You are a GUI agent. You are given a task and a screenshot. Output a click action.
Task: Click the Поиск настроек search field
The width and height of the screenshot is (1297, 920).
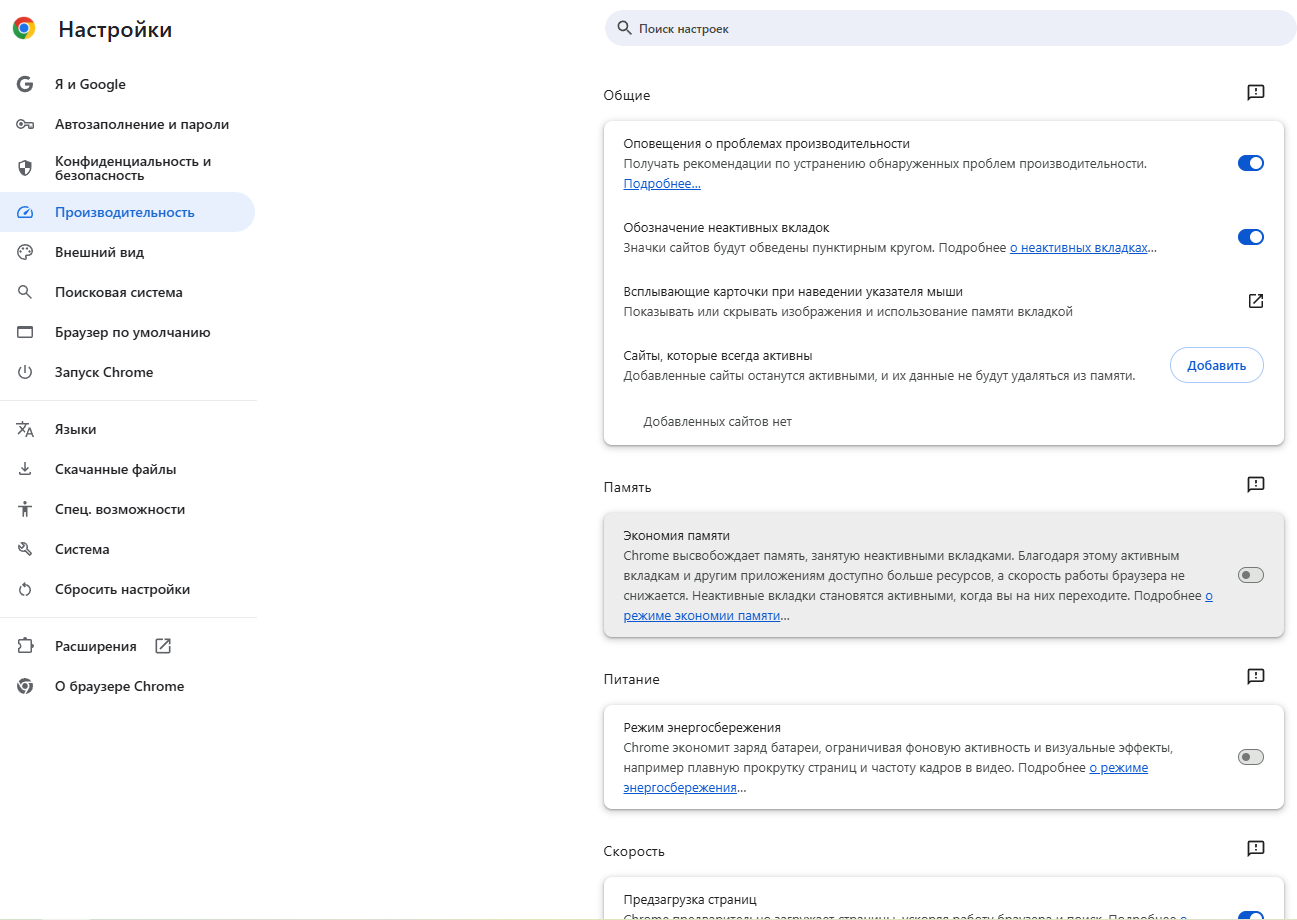pyautogui.click(x=950, y=28)
